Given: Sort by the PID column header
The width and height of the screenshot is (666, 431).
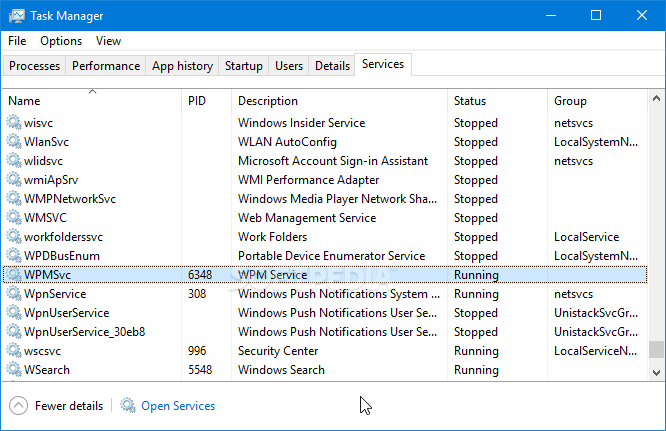Looking at the screenshot, I should pos(206,101).
